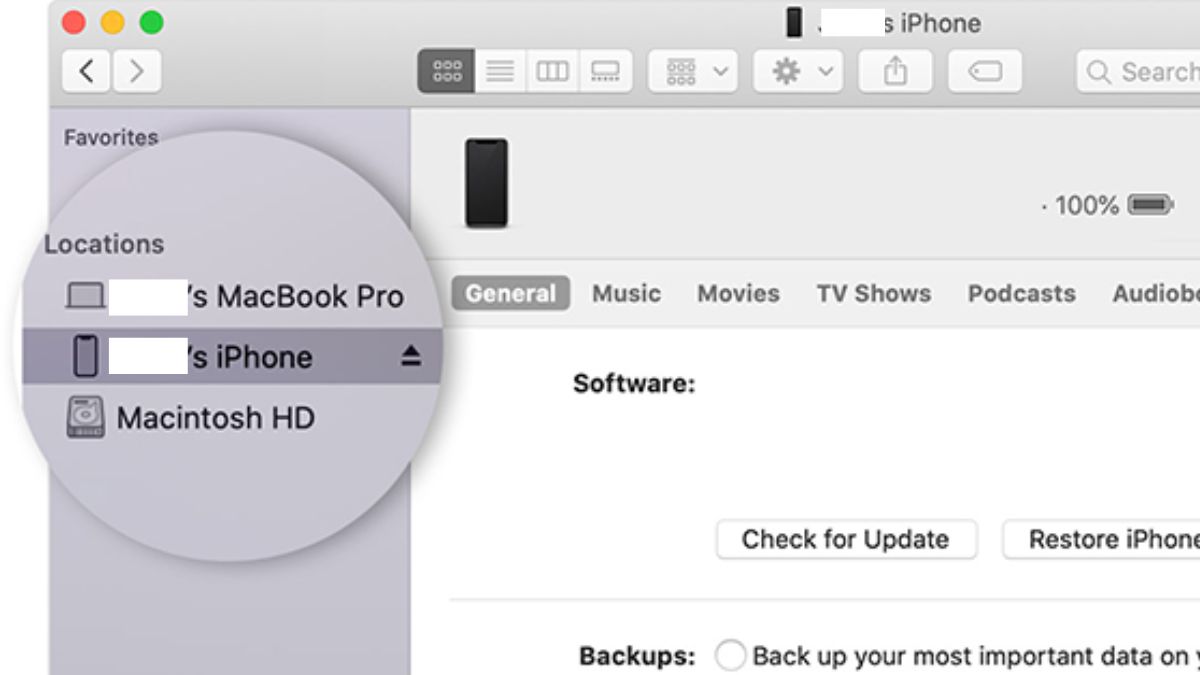
Task: Click the battery icon beside 100%
Action: point(1150,205)
